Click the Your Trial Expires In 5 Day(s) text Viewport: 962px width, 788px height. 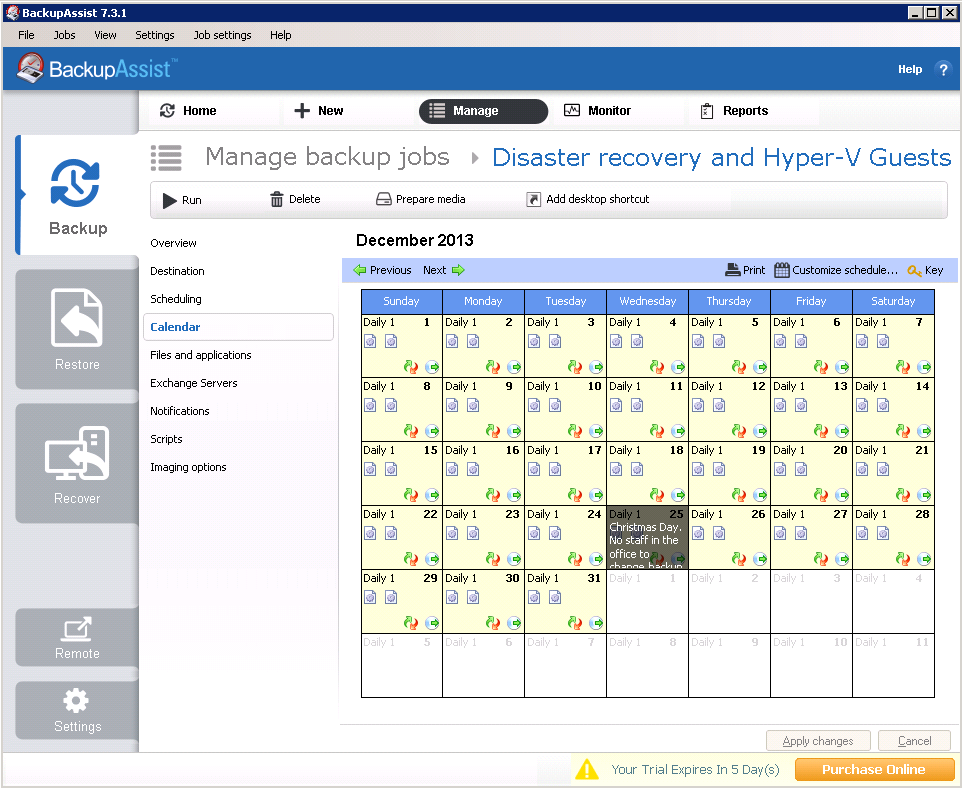[x=695, y=770]
